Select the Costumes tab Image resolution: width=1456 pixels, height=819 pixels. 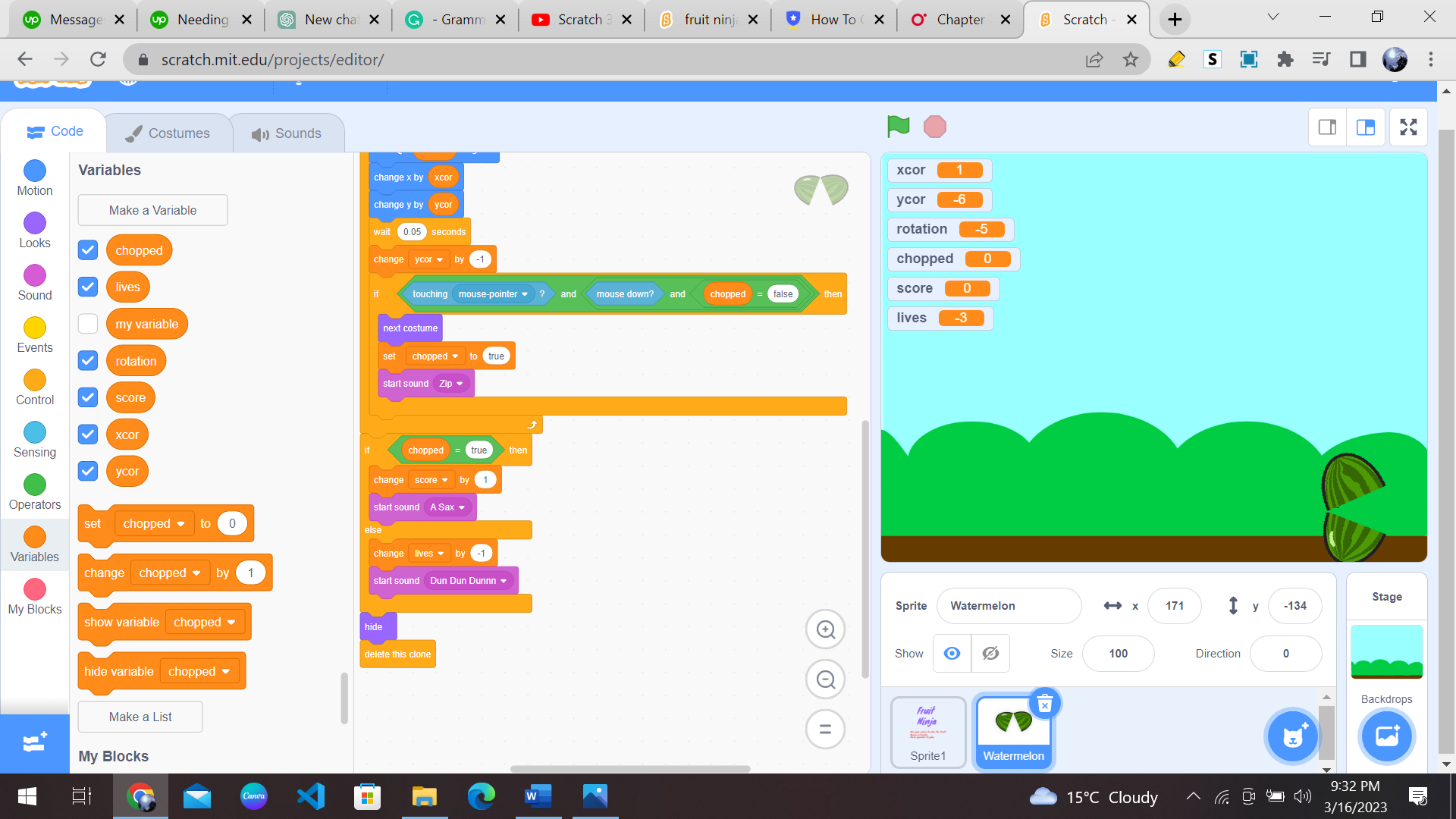(x=168, y=132)
